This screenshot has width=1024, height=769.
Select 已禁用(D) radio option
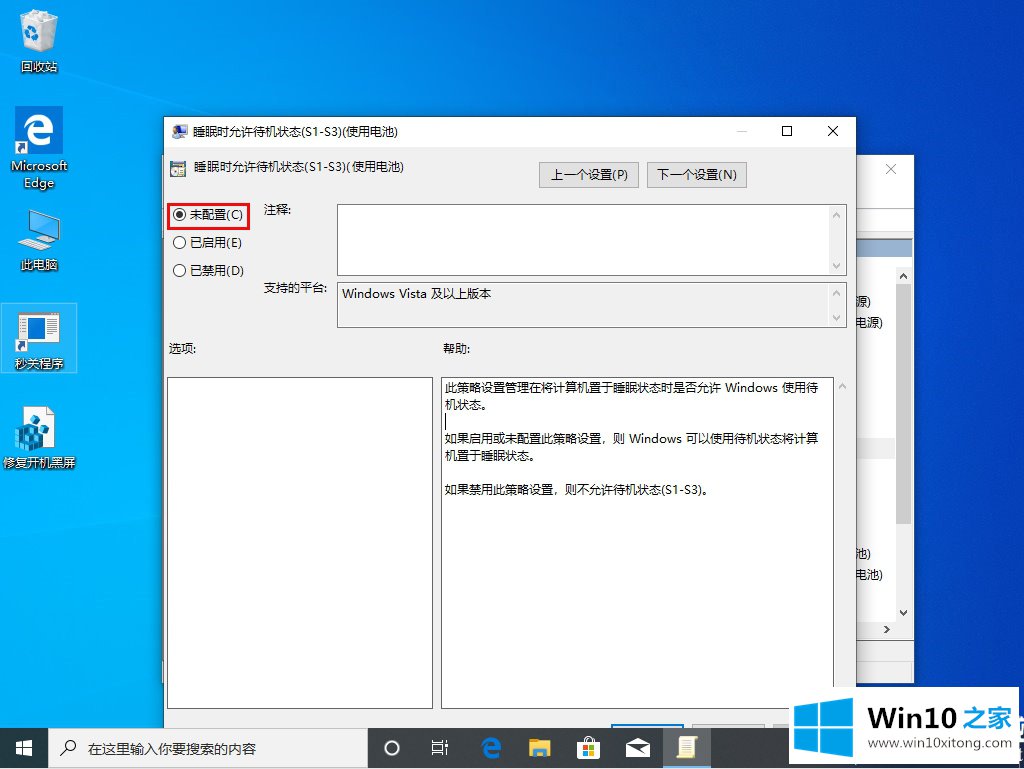point(208,270)
